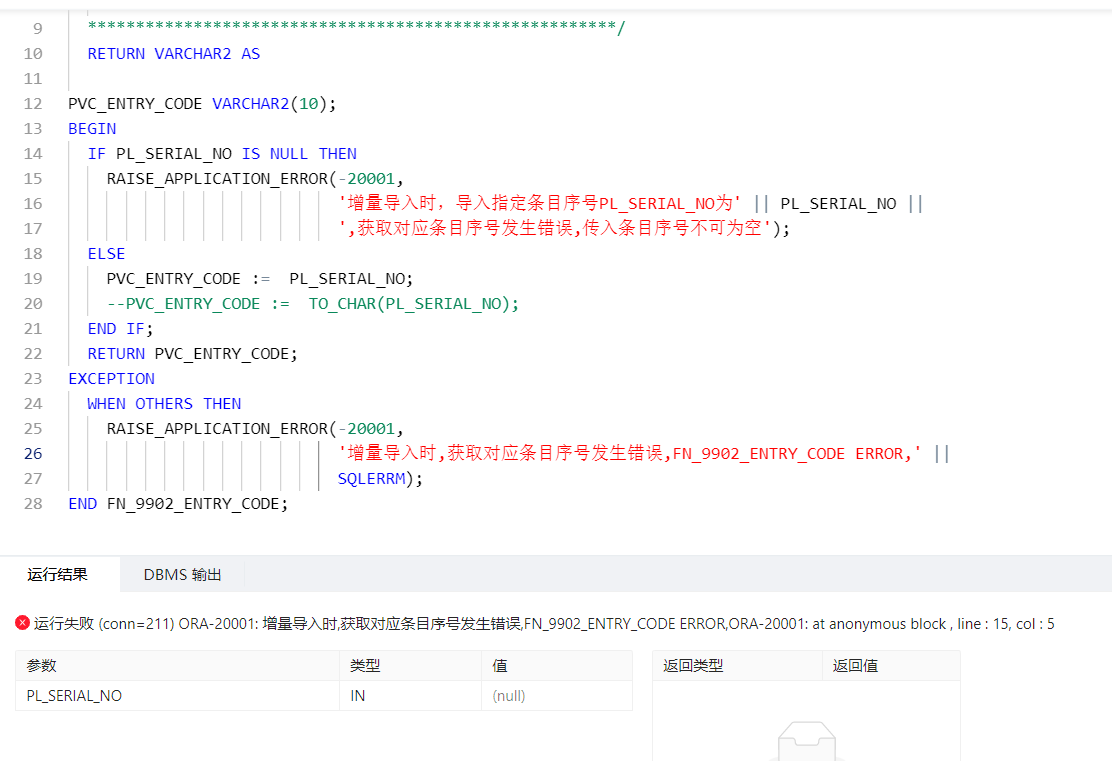The width and height of the screenshot is (1112, 761).
Task: Click the BEGIN keyword on line 13
Action: point(92,128)
